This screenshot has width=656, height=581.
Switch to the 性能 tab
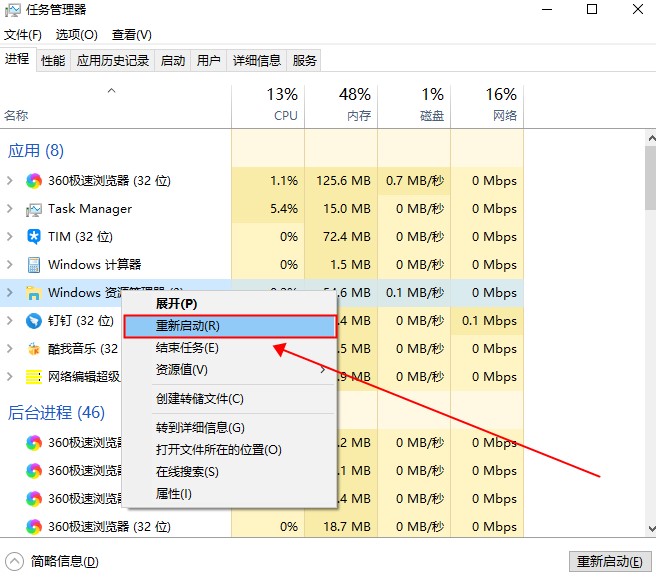tap(53, 61)
